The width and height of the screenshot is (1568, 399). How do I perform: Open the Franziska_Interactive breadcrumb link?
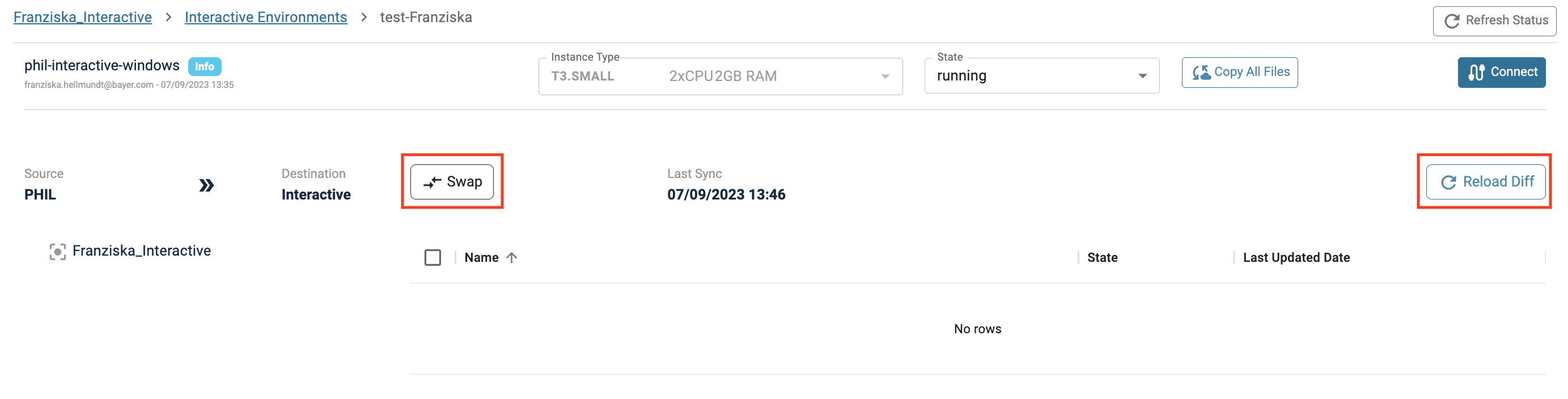pos(83,17)
